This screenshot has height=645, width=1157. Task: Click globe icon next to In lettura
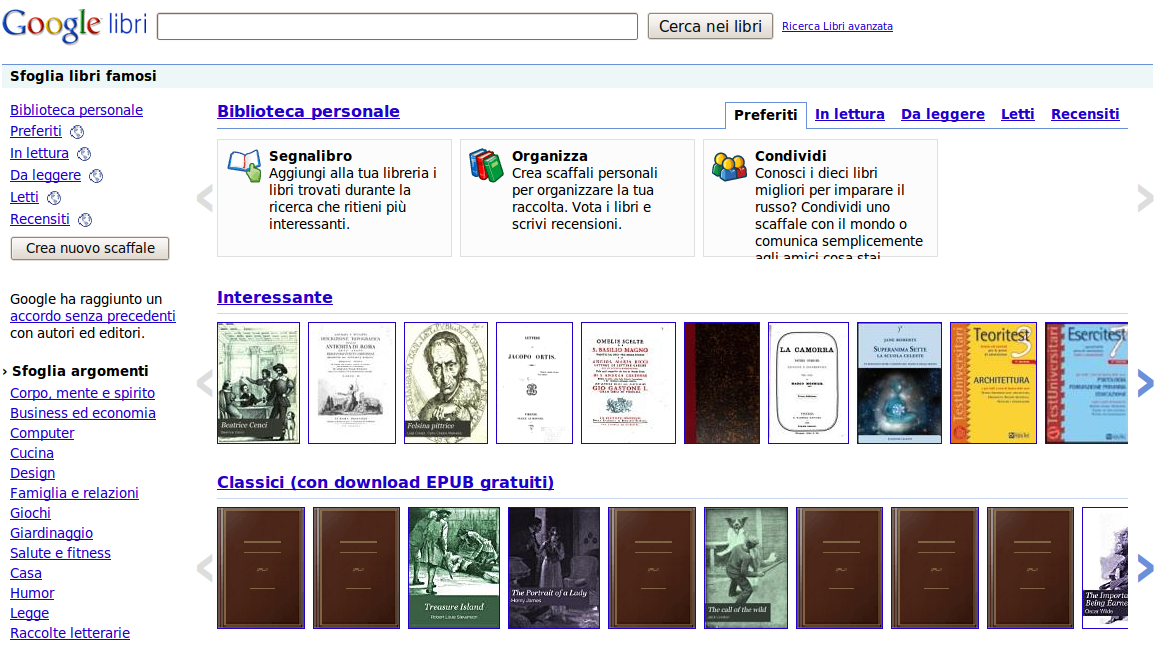click(x=84, y=154)
